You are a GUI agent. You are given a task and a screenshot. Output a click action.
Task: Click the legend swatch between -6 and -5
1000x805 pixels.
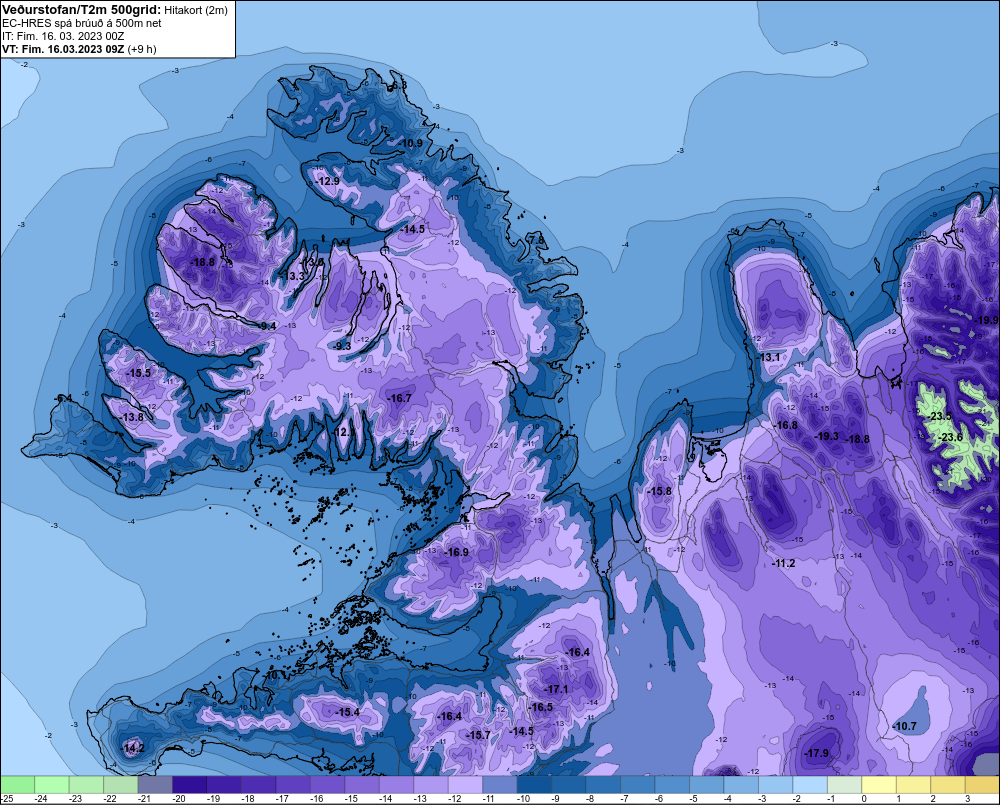point(672,784)
